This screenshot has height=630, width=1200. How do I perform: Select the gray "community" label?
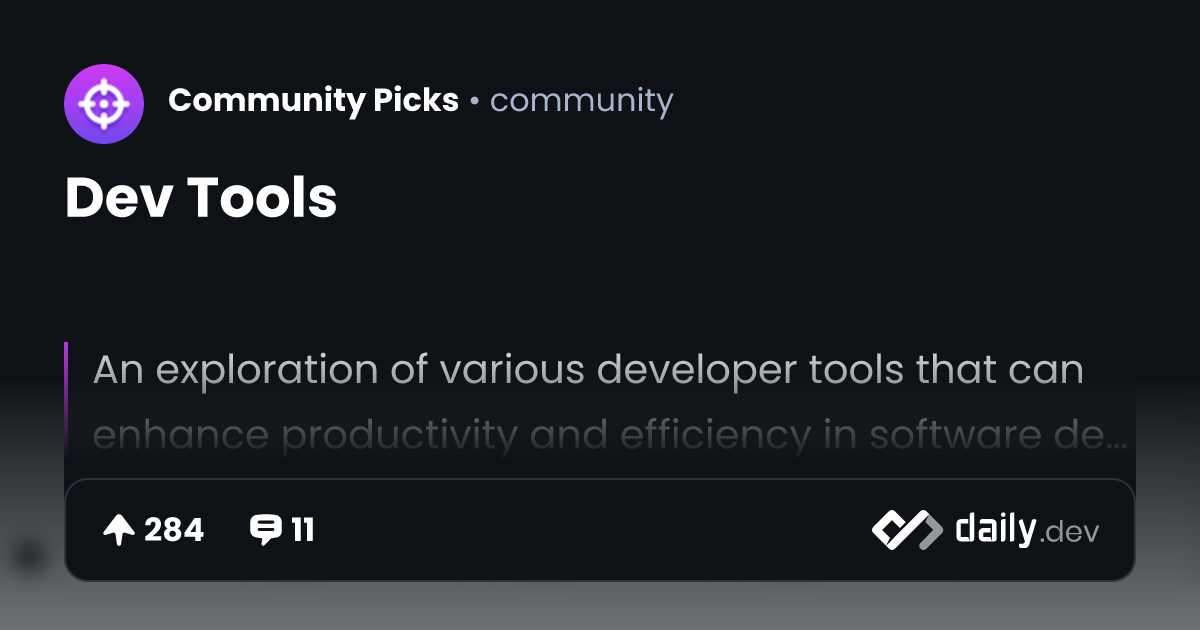[x=581, y=101]
